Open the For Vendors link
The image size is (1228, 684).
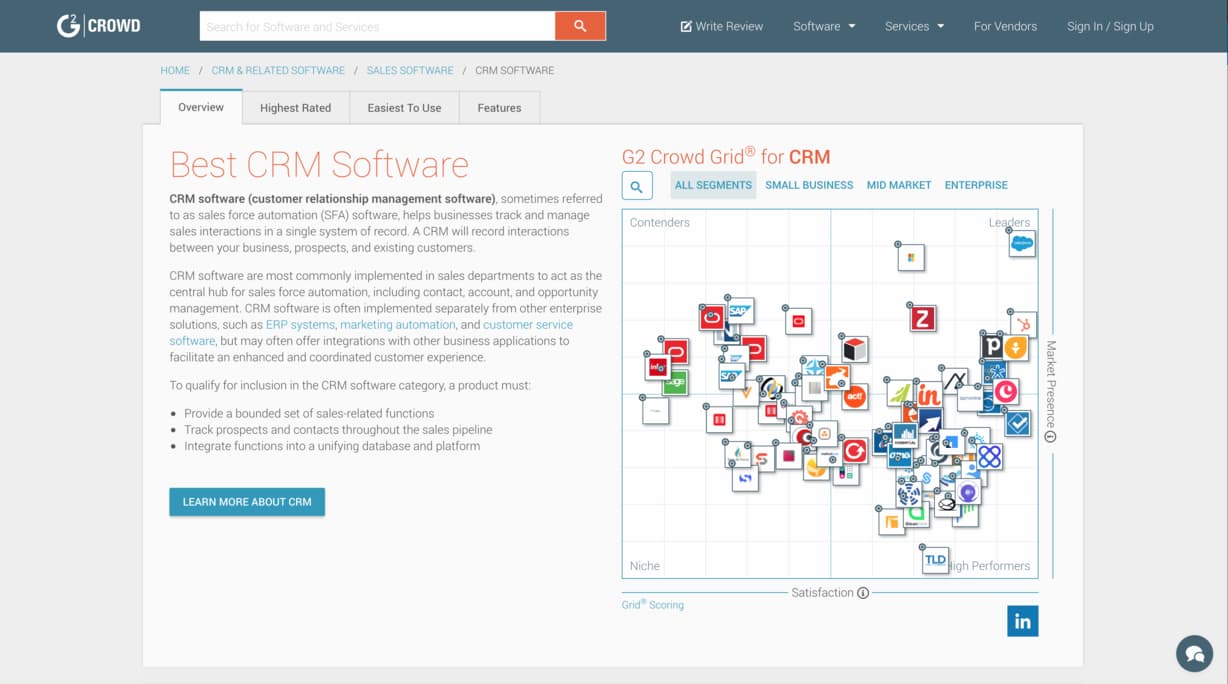(1005, 26)
